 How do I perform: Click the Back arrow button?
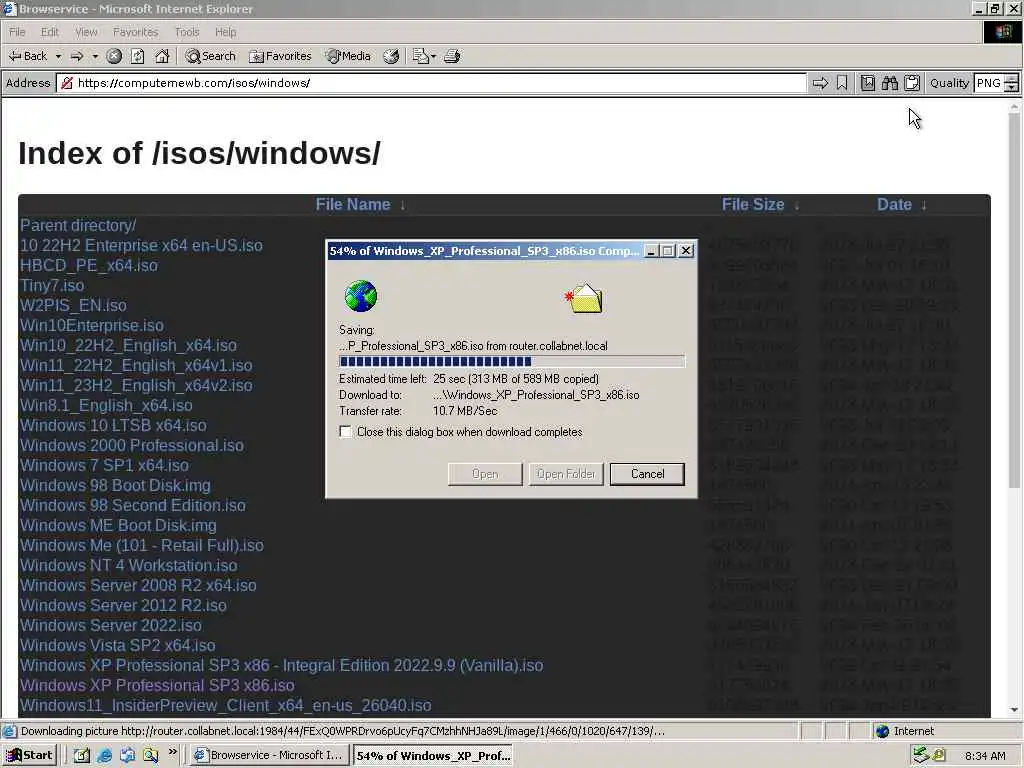[x=27, y=56]
